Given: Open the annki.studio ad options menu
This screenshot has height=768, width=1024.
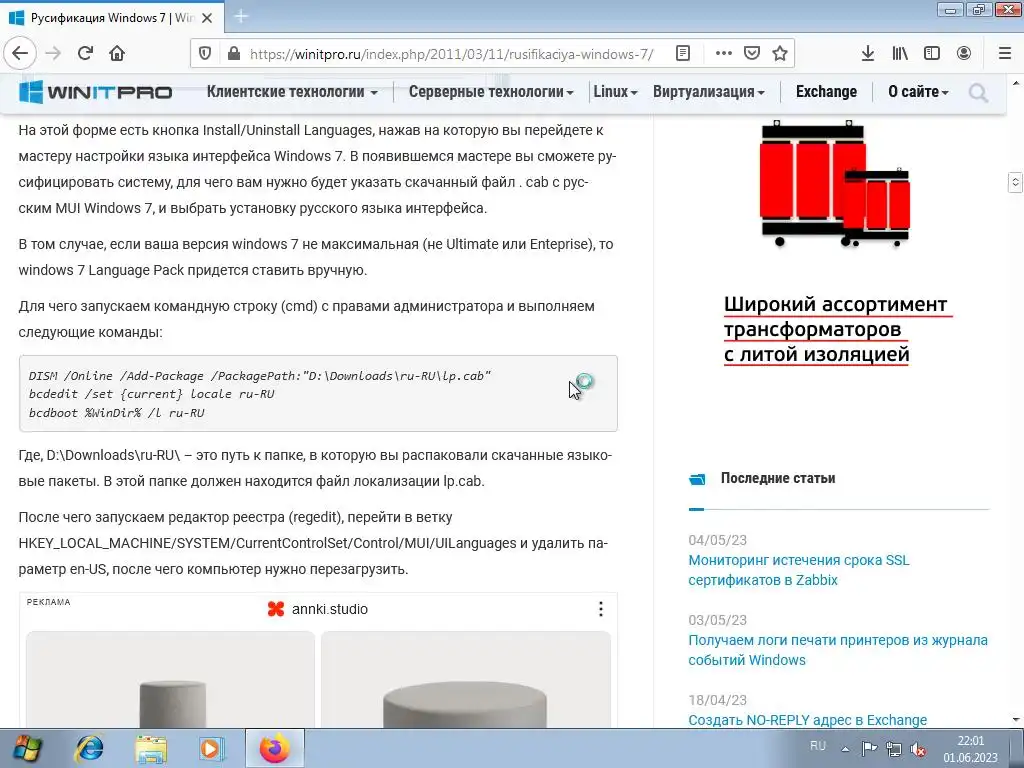Looking at the screenshot, I should (x=601, y=609).
